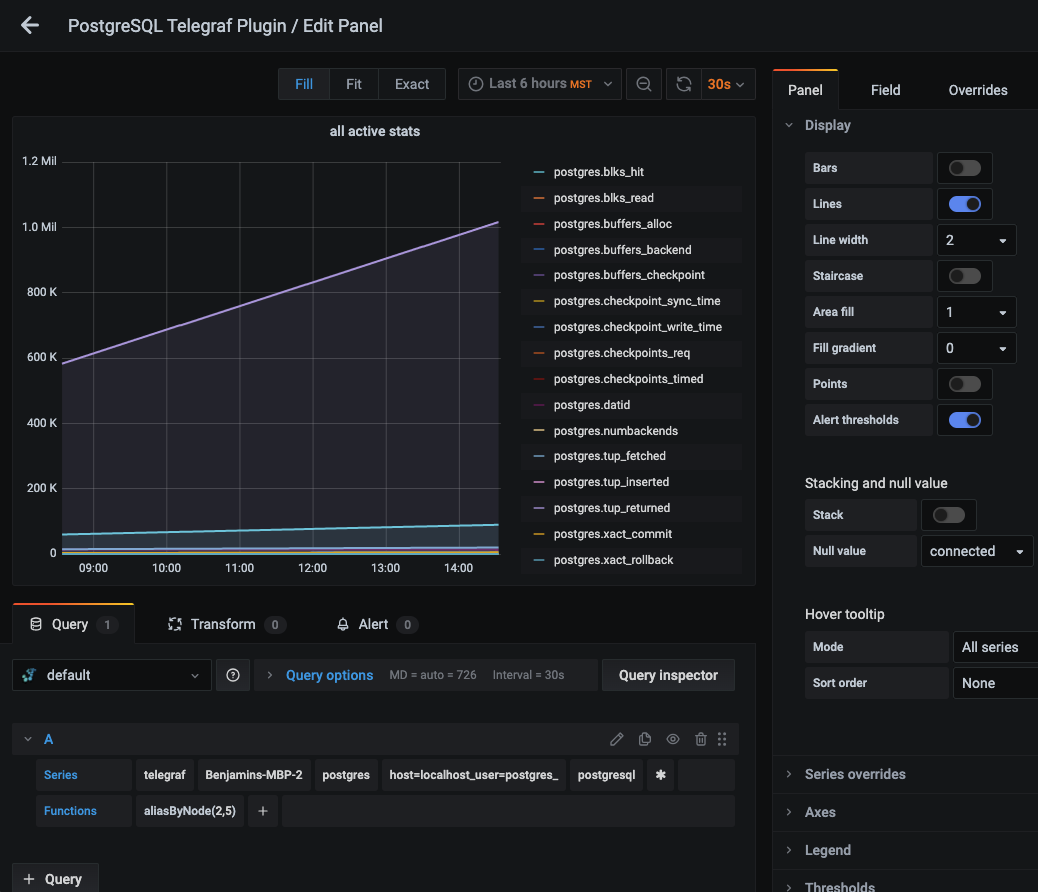Grab query A drag handle icon
Image resolution: width=1038 pixels, height=892 pixels.
pyautogui.click(x=722, y=739)
